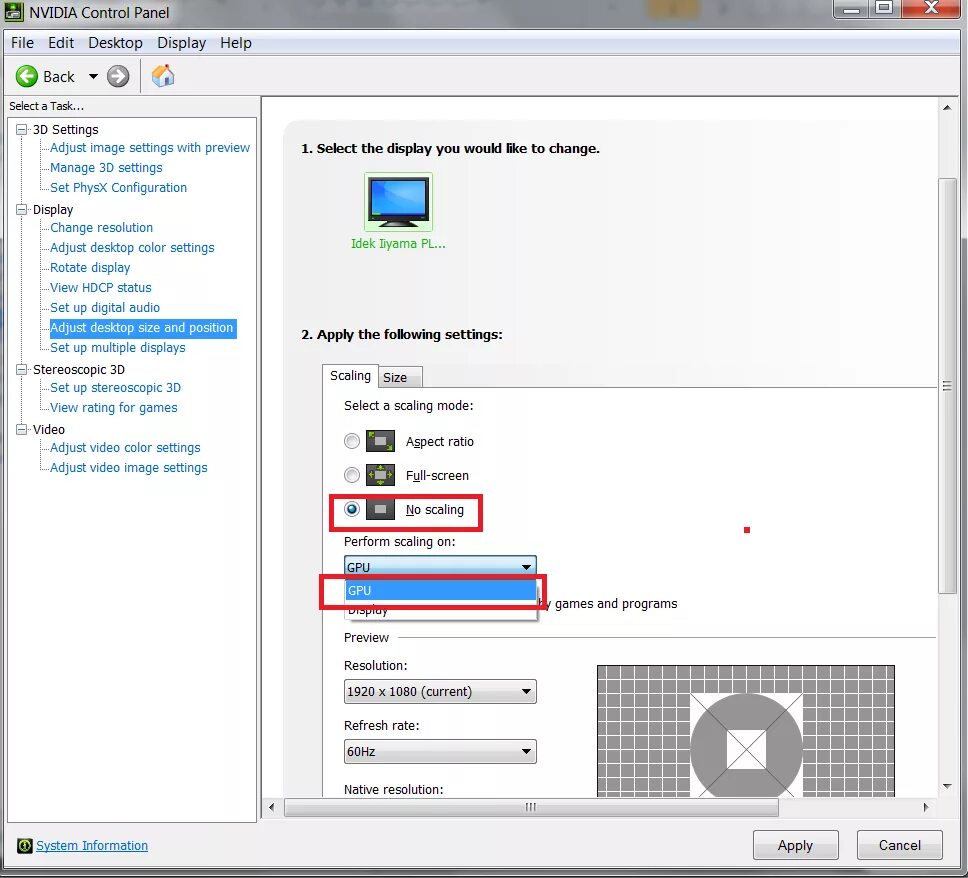Click the Cancel button
The width and height of the screenshot is (968, 878).
click(x=899, y=845)
